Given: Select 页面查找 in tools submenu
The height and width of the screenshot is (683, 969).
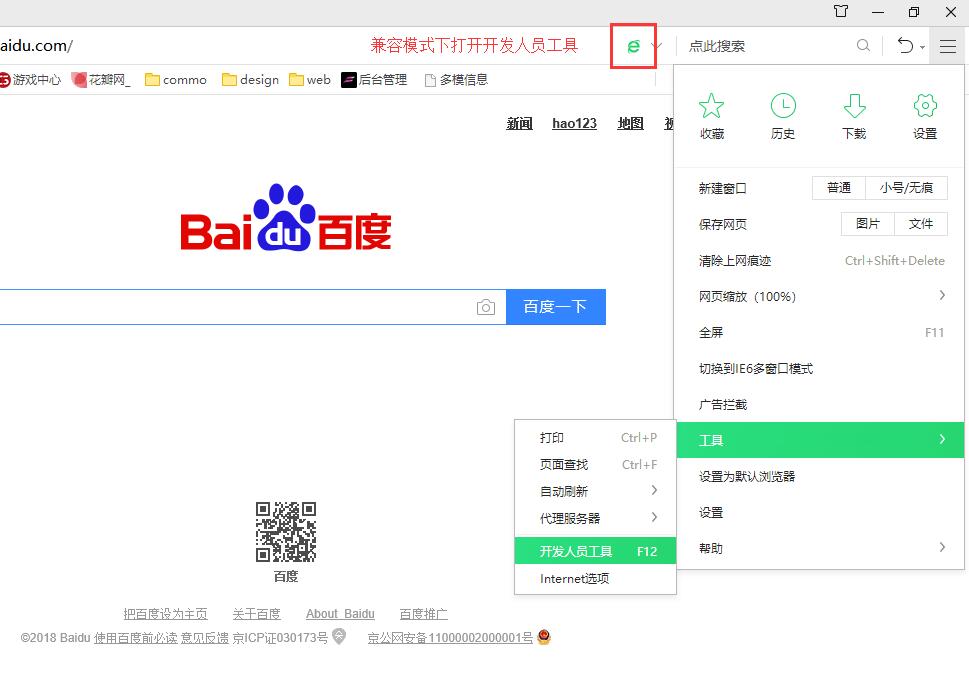Looking at the screenshot, I should click(596, 465).
